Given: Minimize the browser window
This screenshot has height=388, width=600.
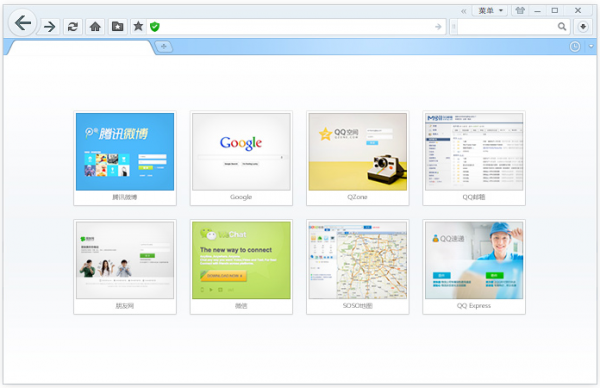Looking at the screenshot, I should click(537, 11).
